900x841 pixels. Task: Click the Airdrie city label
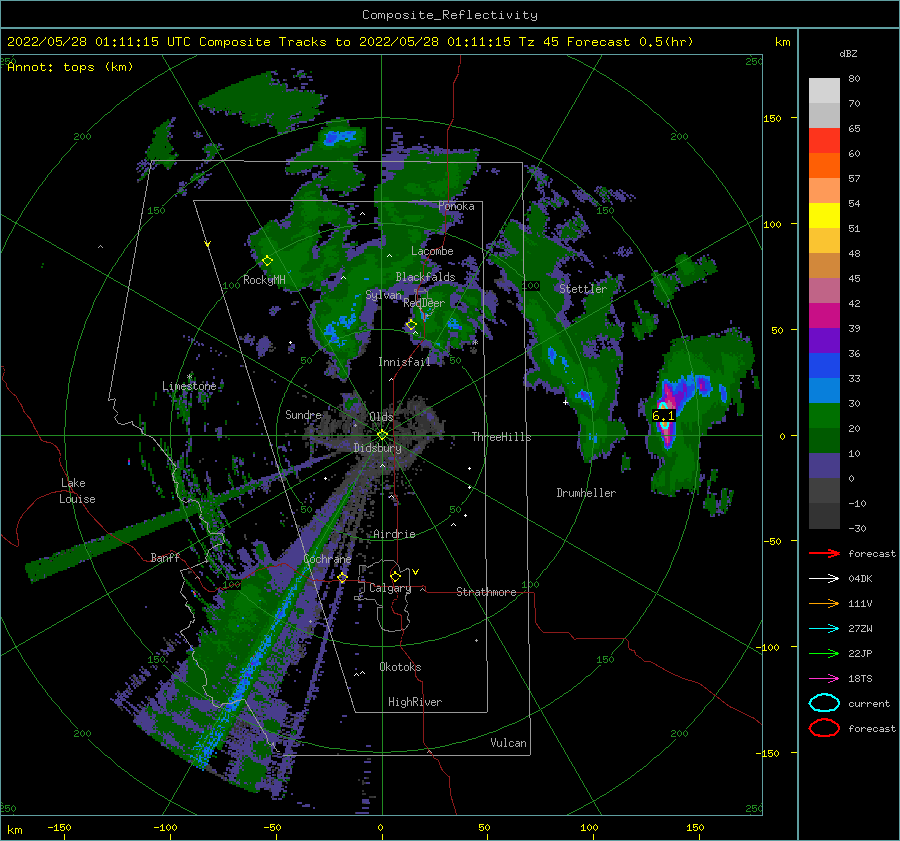click(394, 534)
